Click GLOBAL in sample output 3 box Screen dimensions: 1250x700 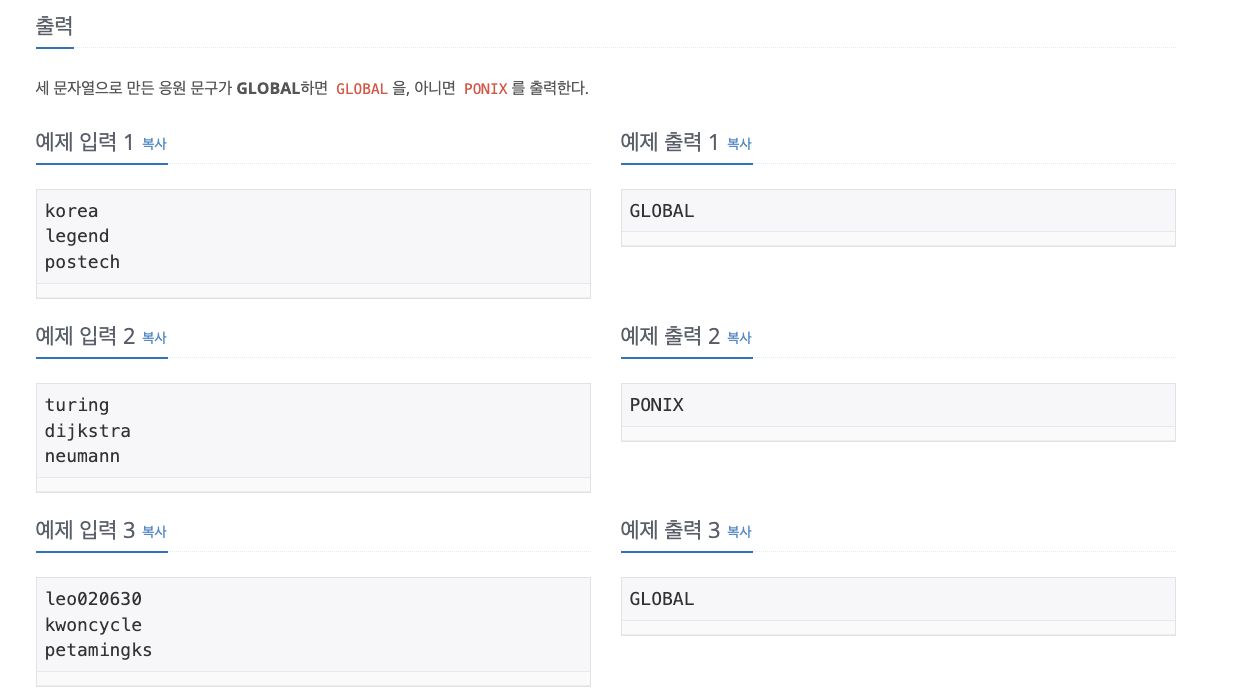pyautogui.click(x=662, y=599)
